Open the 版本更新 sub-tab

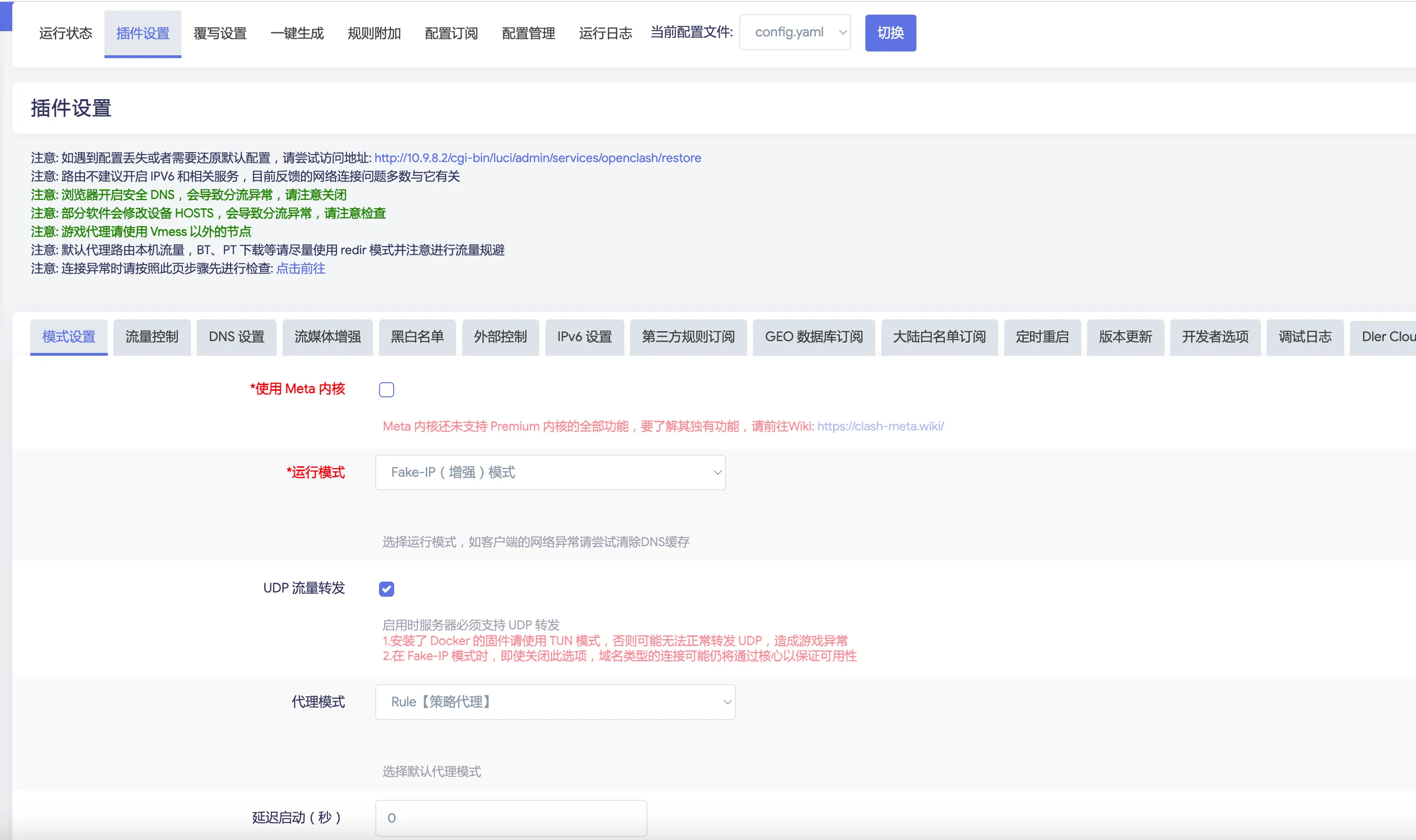pos(1125,337)
